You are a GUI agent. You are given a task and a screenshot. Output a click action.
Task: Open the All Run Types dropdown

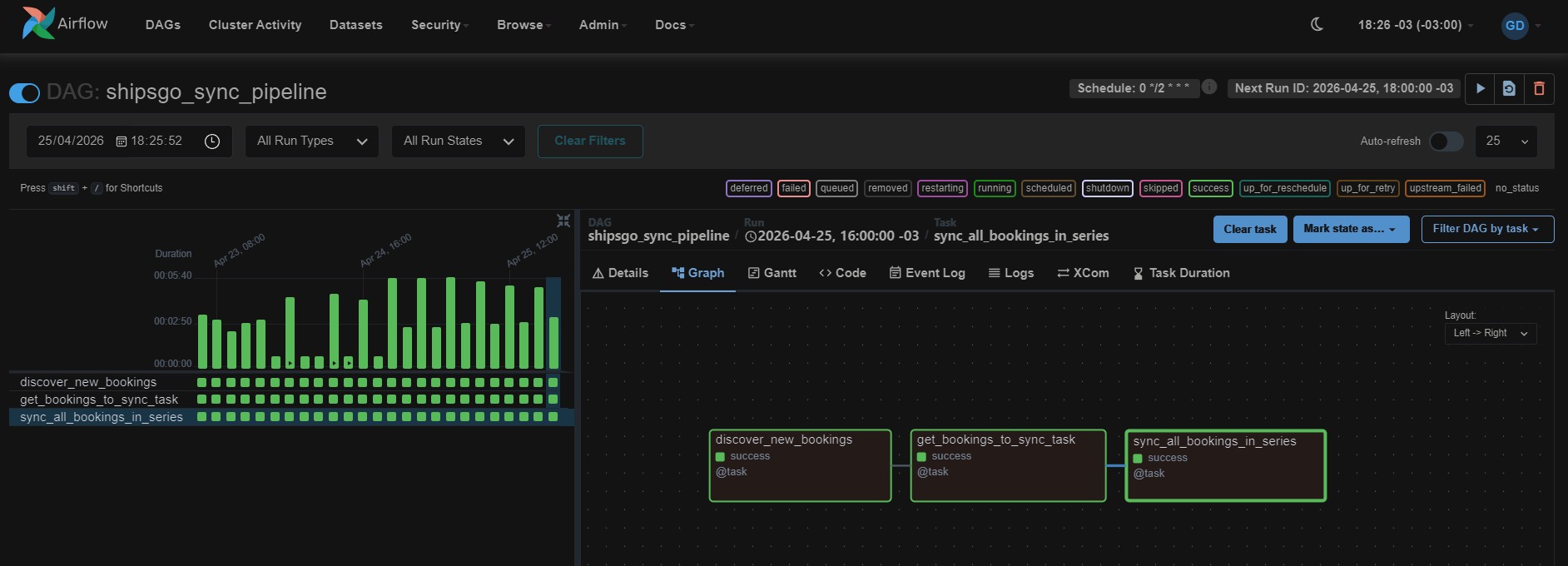click(x=312, y=141)
